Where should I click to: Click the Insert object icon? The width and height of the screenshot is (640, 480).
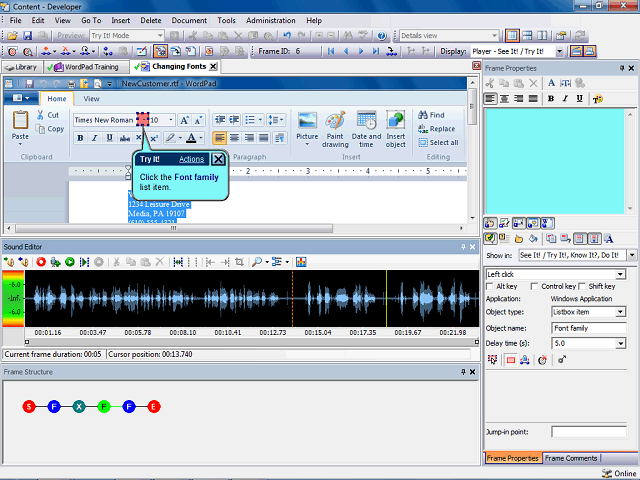tap(396, 121)
